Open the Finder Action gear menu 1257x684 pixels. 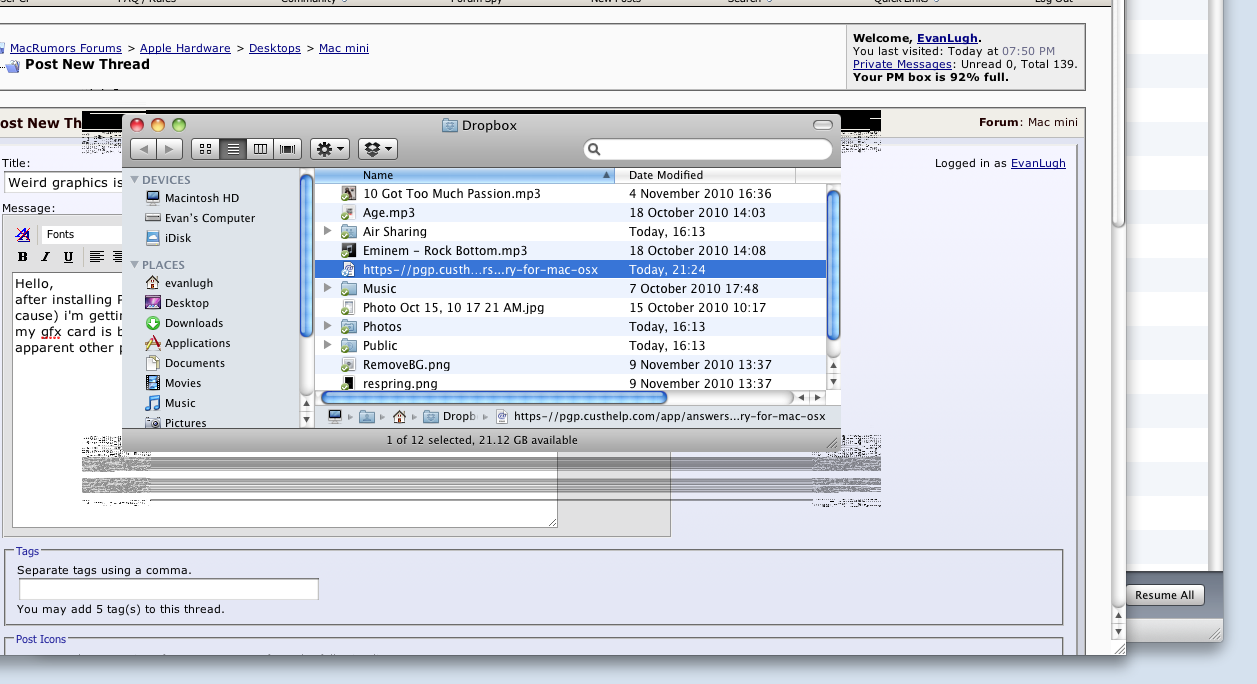click(x=329, y=149)
